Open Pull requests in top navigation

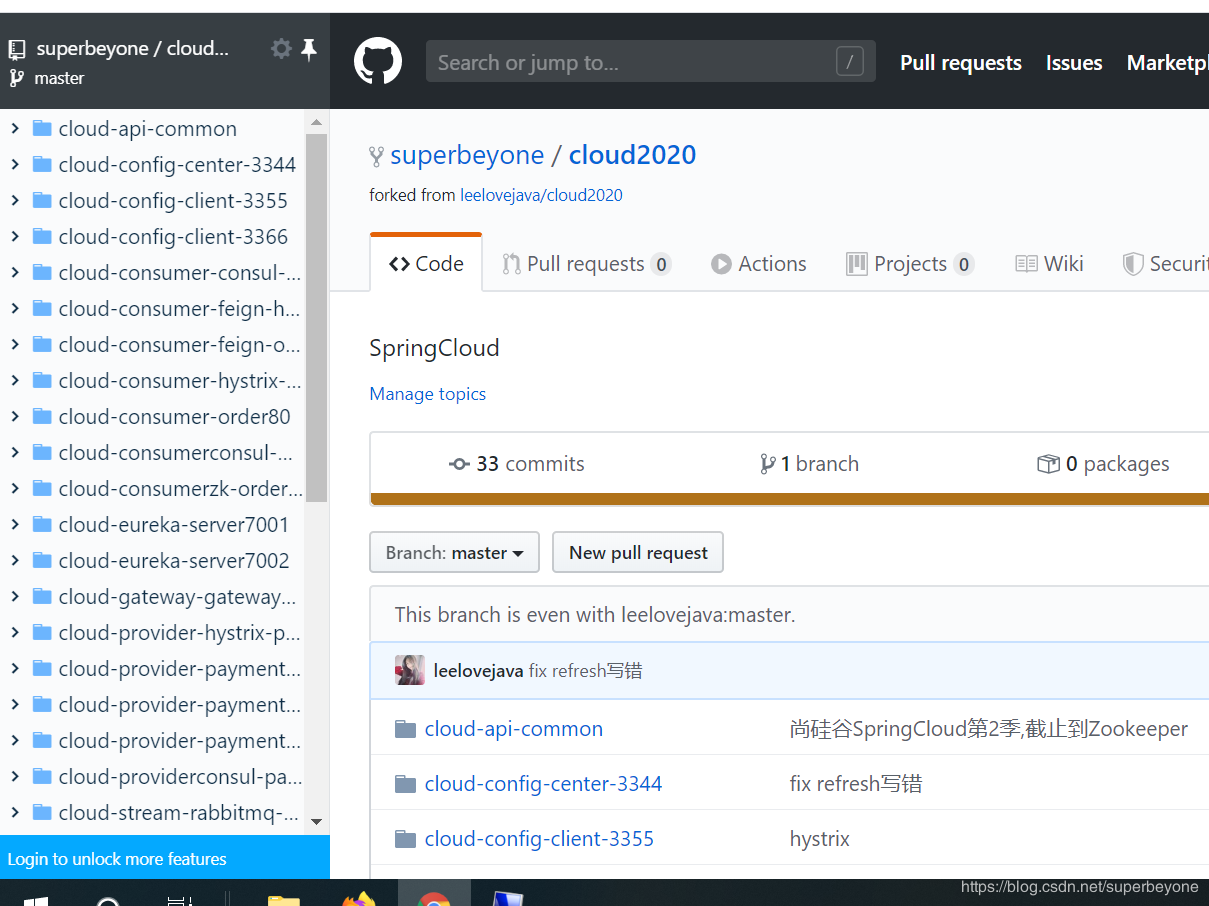(x=961, y=62)
